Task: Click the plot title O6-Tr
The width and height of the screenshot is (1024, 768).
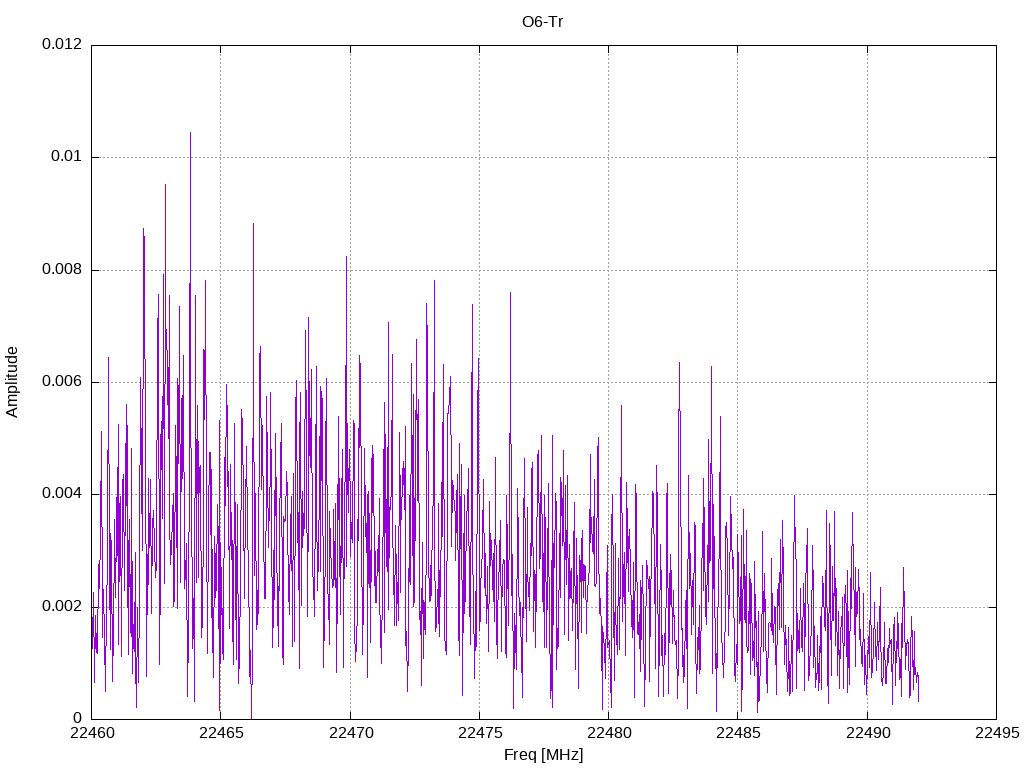Action: point(543,22)
